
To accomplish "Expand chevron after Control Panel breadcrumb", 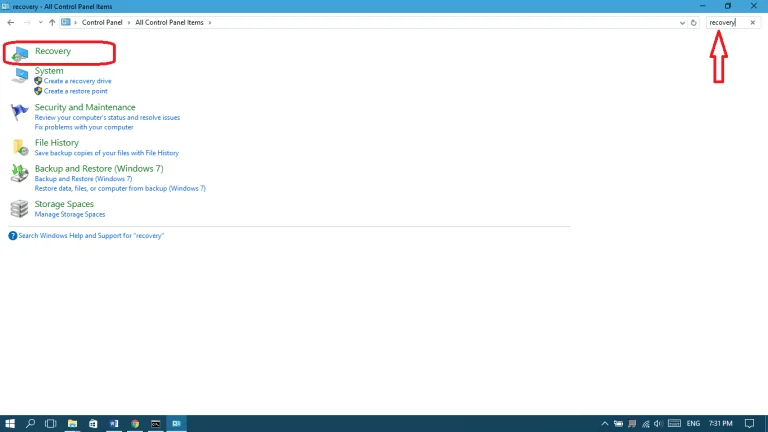I will click(x=129, y=23).
